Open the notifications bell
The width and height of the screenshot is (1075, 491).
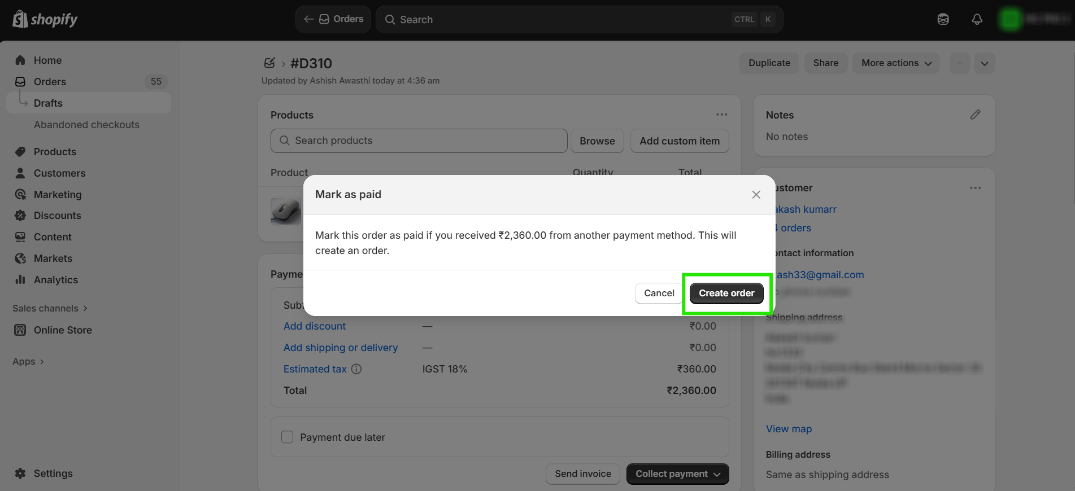(x=977, y=19)
